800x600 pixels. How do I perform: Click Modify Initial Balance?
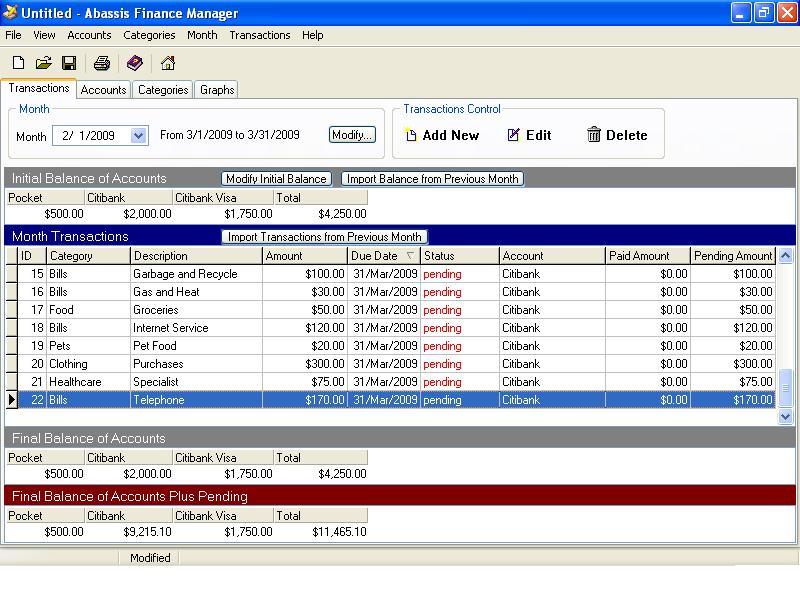coord(276,179)
